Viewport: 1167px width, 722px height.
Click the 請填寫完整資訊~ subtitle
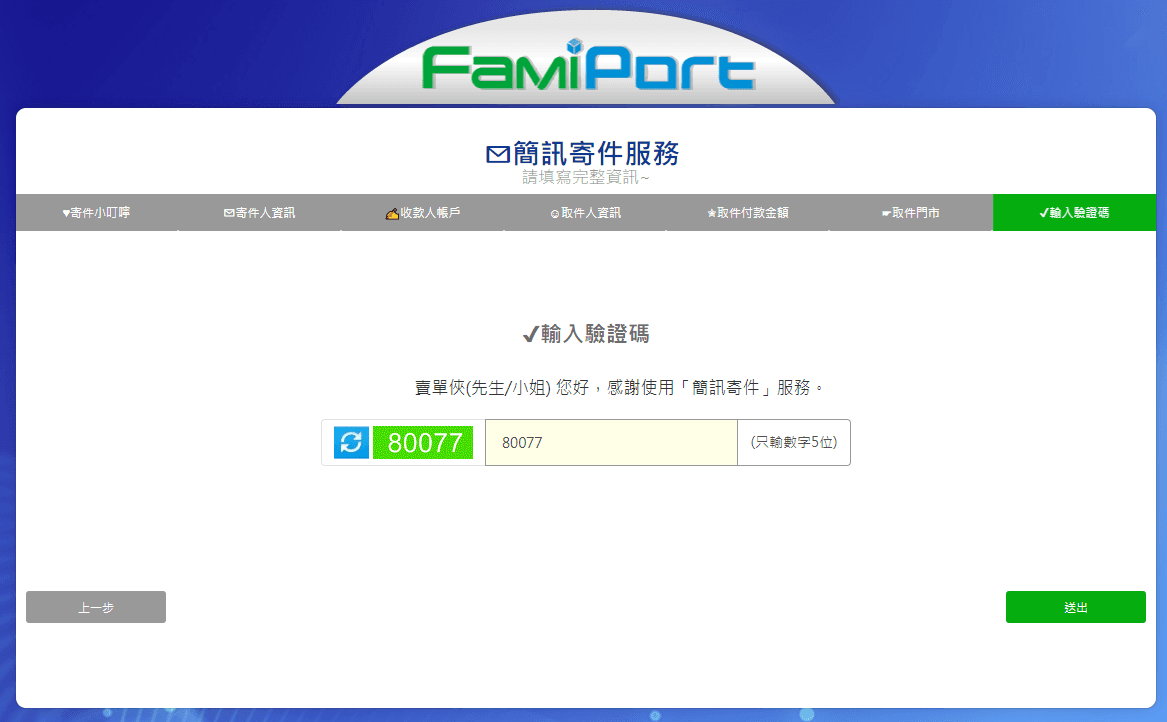[x=586, y=177]
